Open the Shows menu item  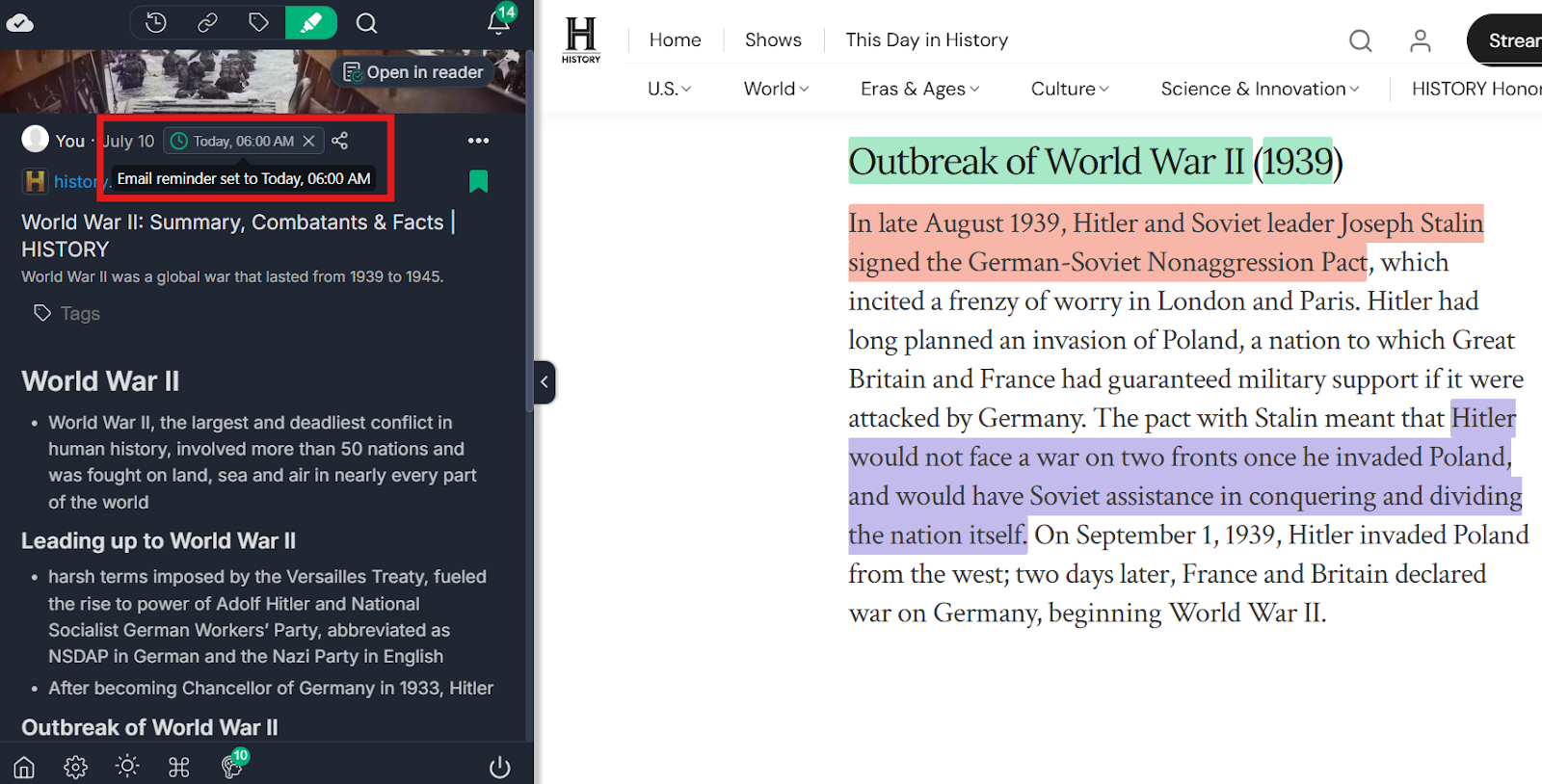click(x=773, y=39)
